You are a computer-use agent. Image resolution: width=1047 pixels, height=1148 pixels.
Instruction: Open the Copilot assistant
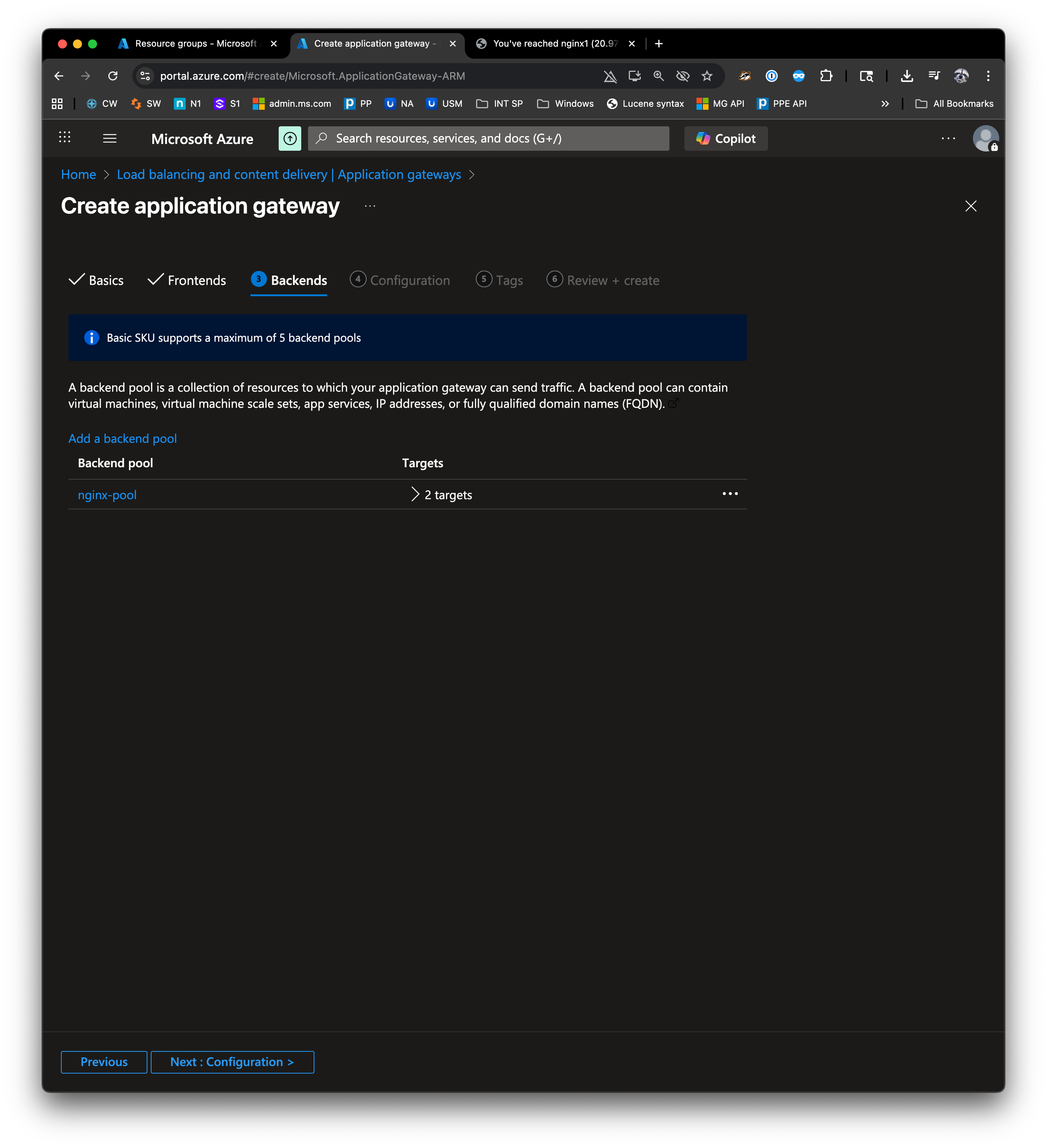click(726, 138)
